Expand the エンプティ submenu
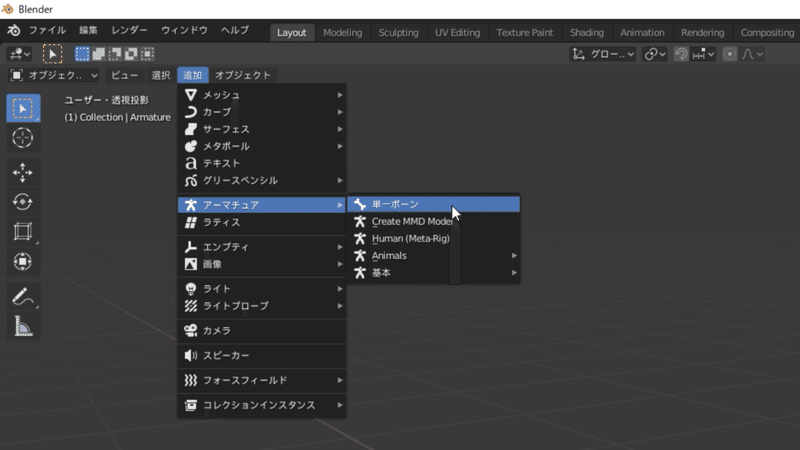Screen dimensions: 800x450 coord(262,247)
